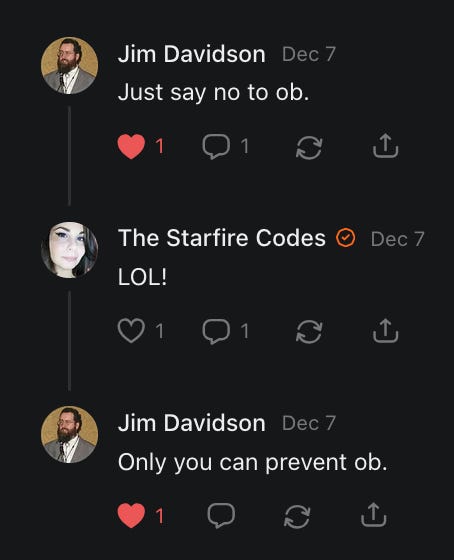Viewport: 454px width, 560px height.
Task: Open Jim Davidson's name on the first comment
Action: point(192,54)
